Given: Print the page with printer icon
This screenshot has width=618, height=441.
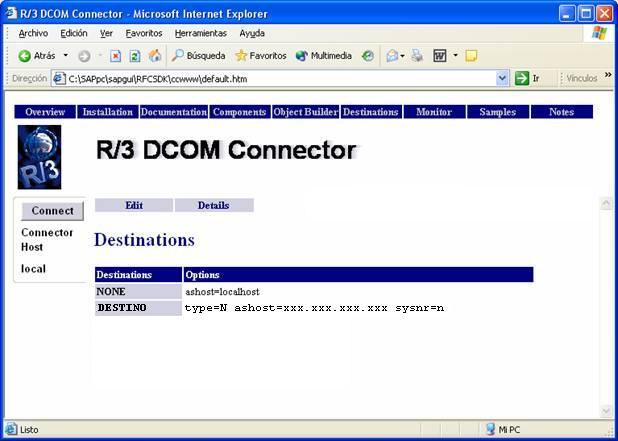Looking at the screenshot, I should click(x=417, y=56).
